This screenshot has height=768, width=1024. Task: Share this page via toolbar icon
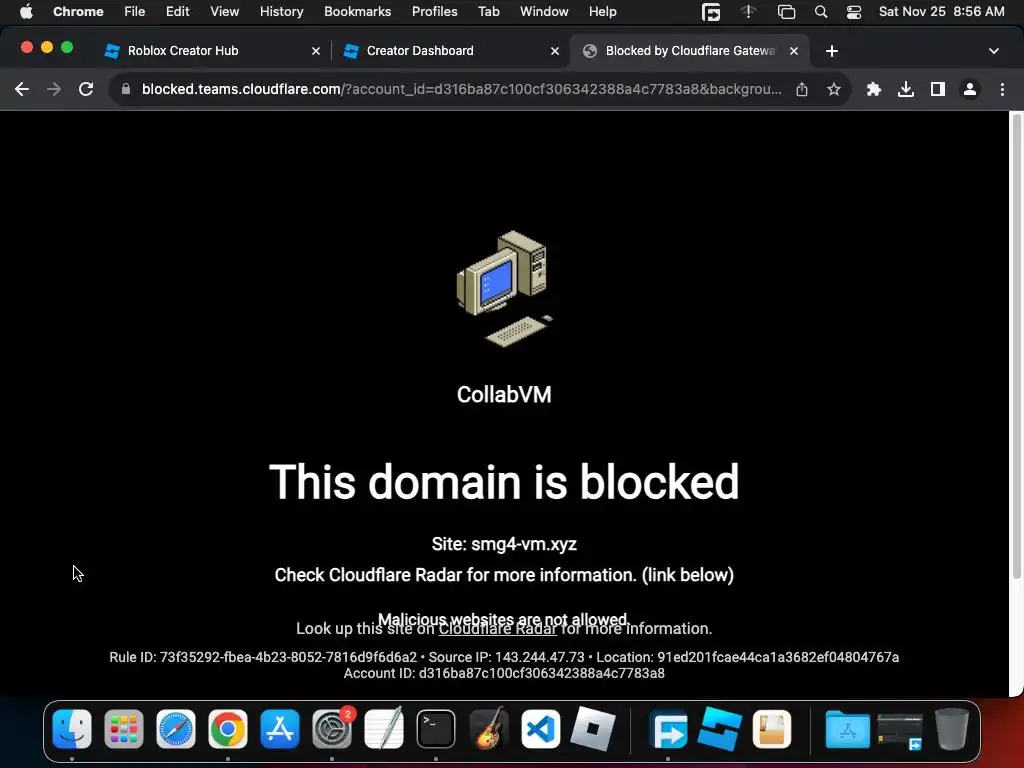(802, 89)
